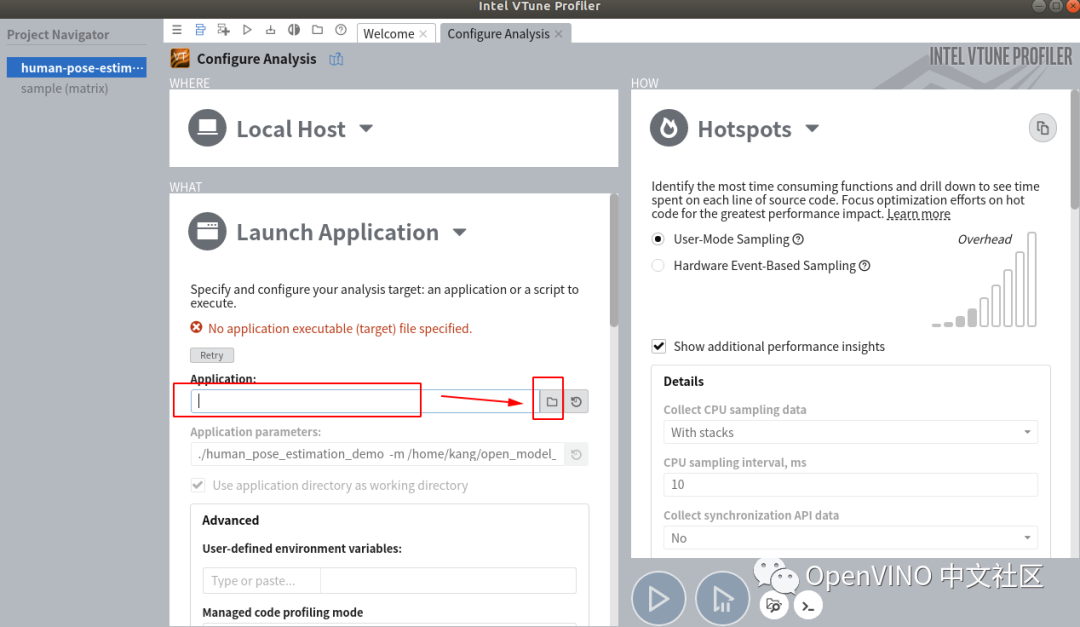The width and height of the screenshot is (1080, 627).
Task: Select Hardware Event-Based Sampling radio button
Action: pyautogui.click(x=658, y=266)
